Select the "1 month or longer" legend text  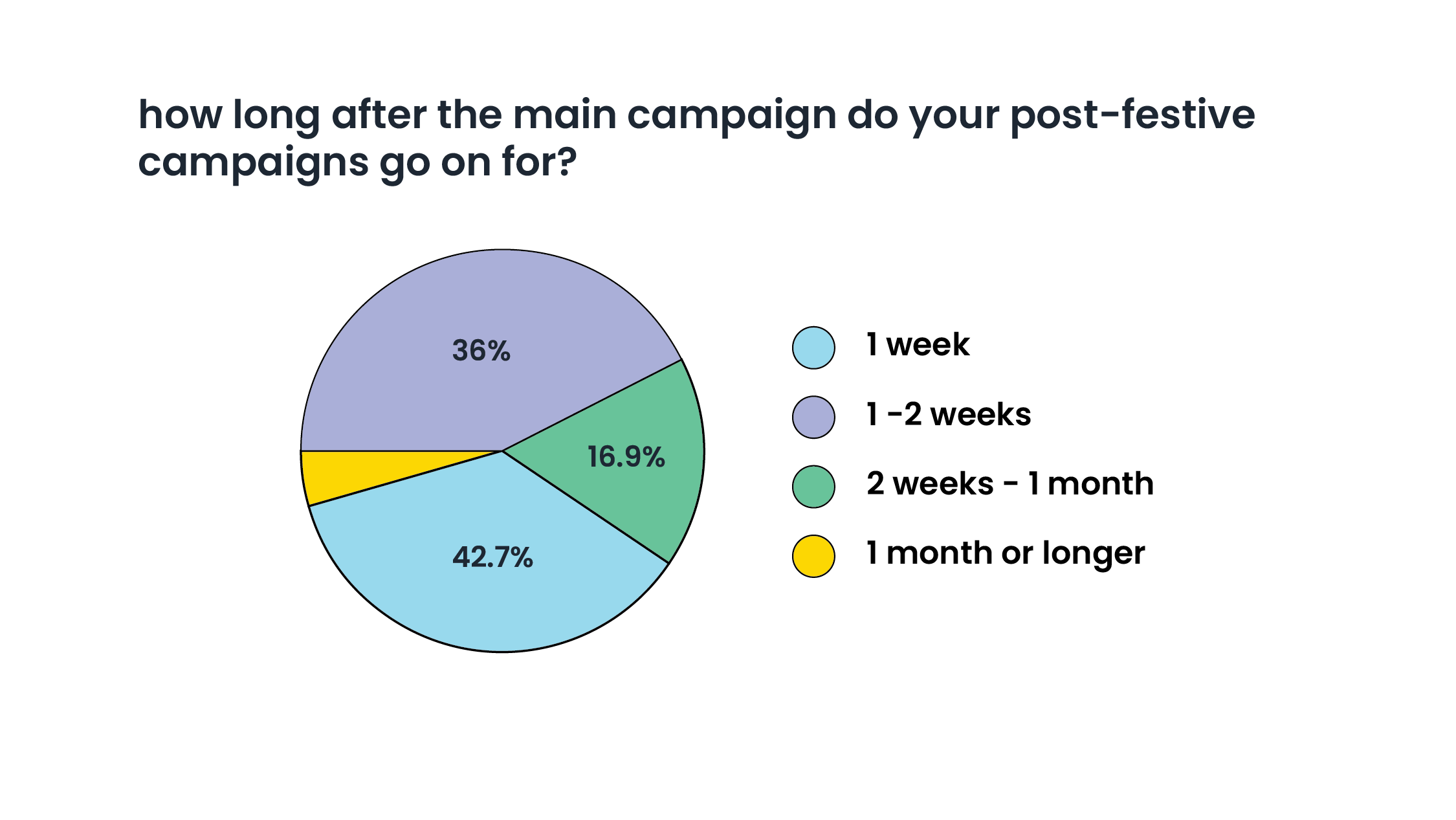(x=1006, y=553)
